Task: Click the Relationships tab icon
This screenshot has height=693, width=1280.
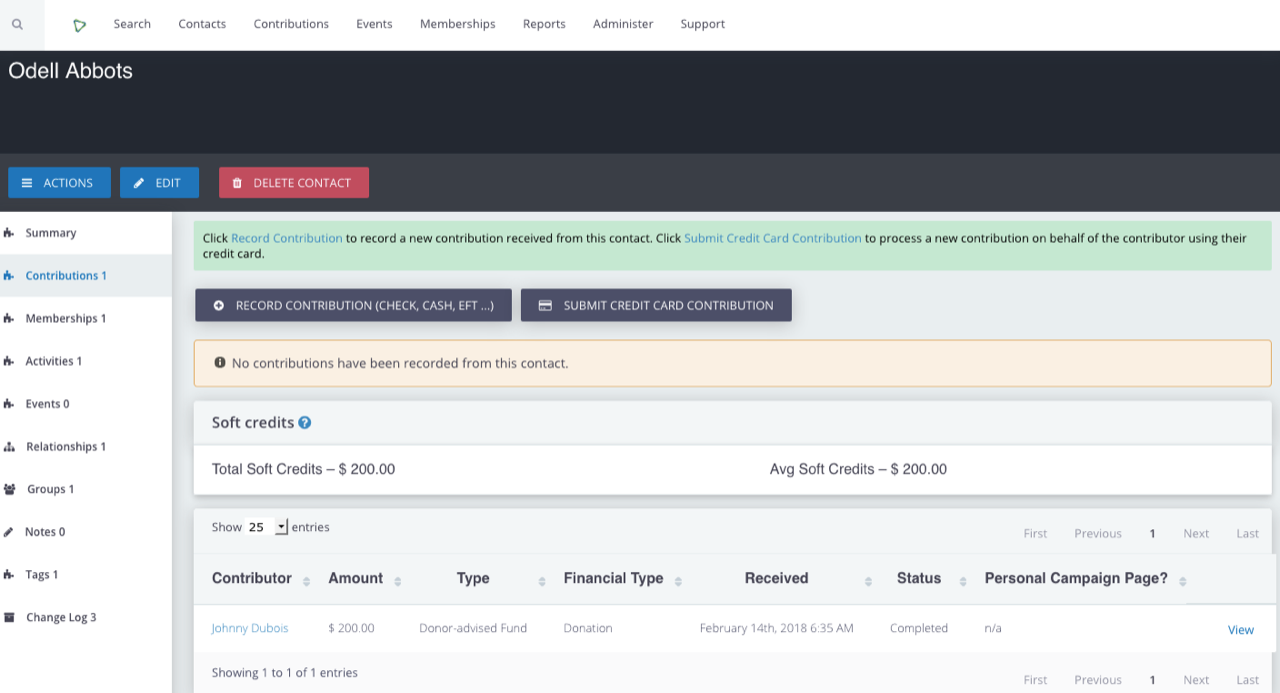Action: (x=9, y=447)
